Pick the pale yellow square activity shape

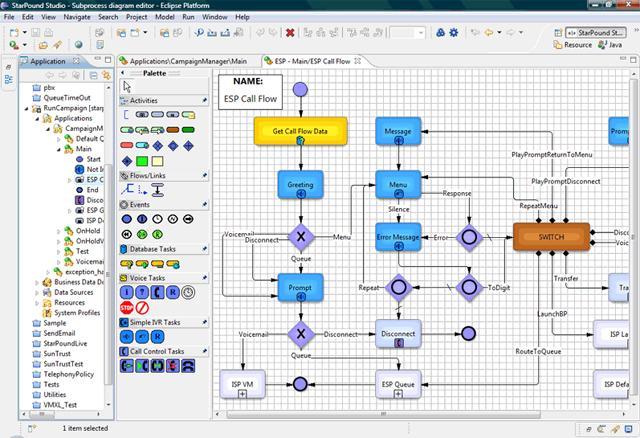[158, 161]
